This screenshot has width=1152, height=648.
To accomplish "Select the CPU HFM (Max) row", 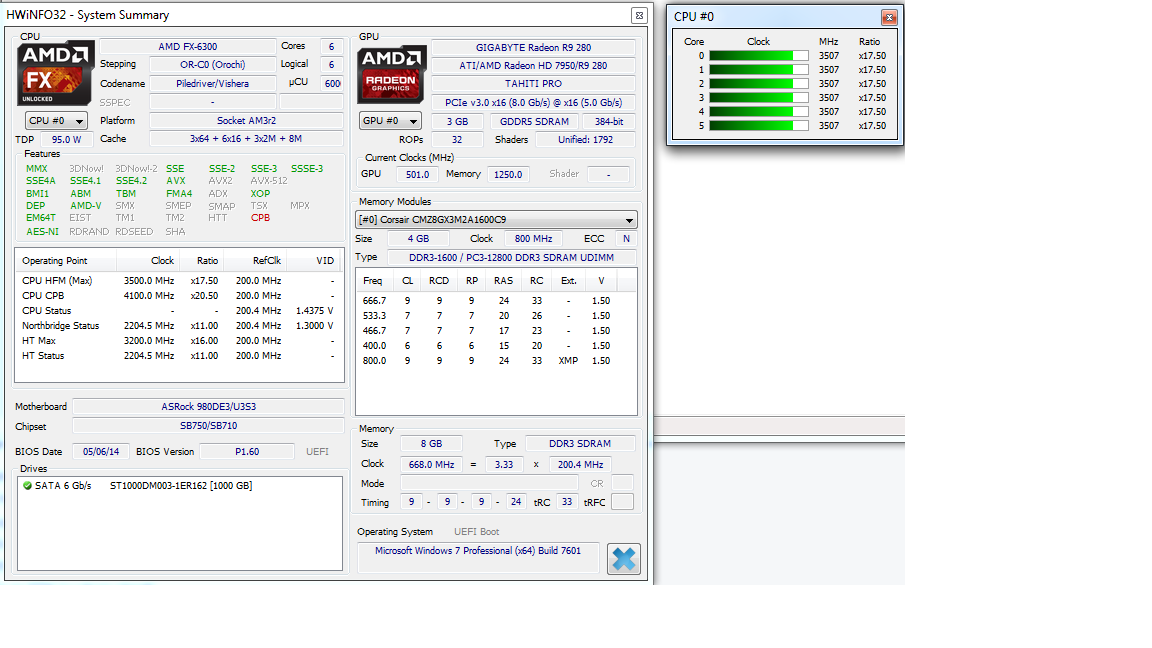I will tap(179, 281).
